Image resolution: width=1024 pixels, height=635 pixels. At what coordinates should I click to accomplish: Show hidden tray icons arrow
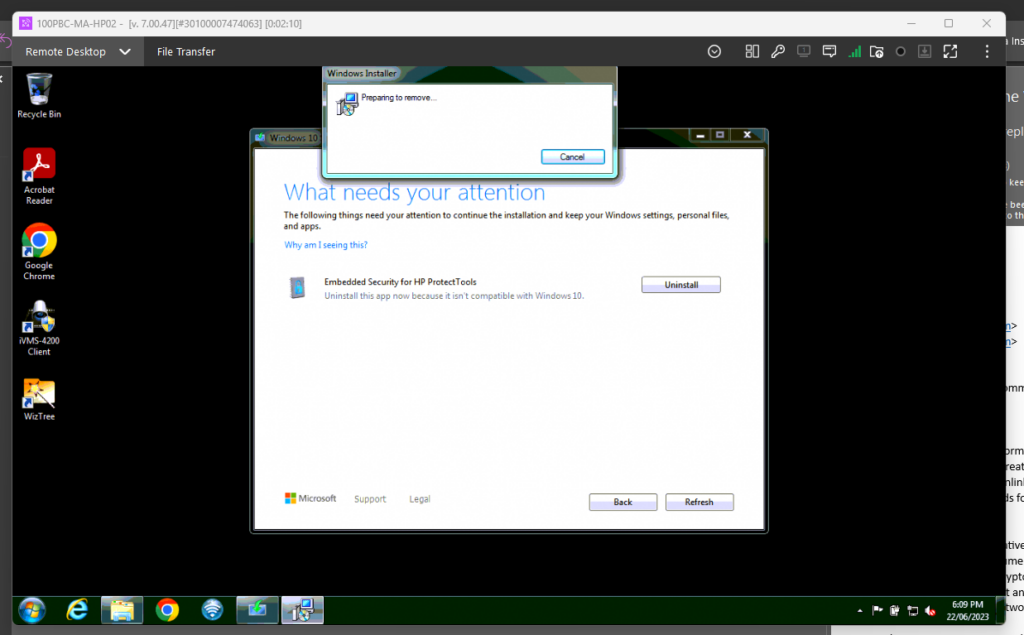click(860, 611)
